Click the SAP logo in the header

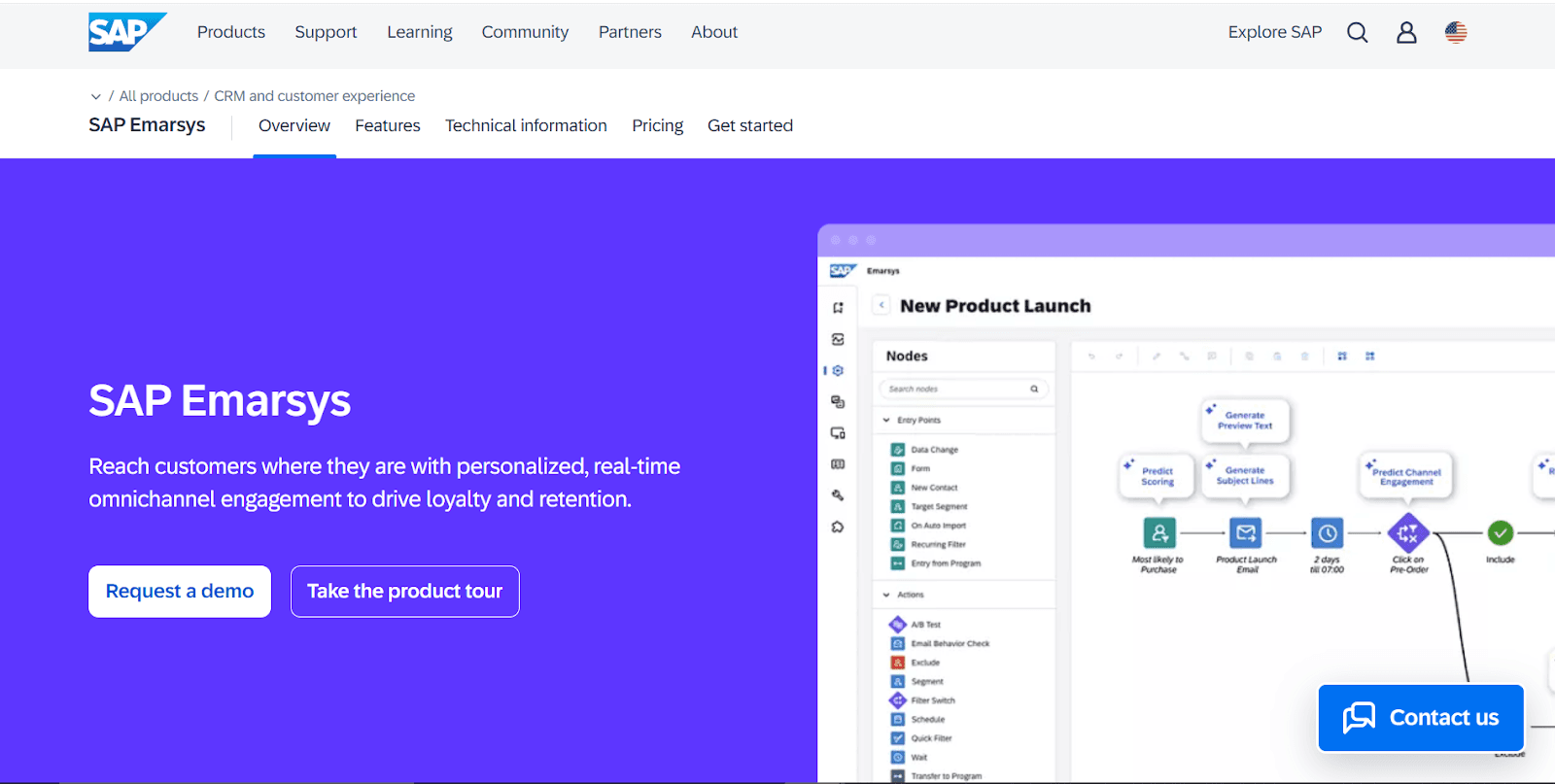[x=127, y=32]
